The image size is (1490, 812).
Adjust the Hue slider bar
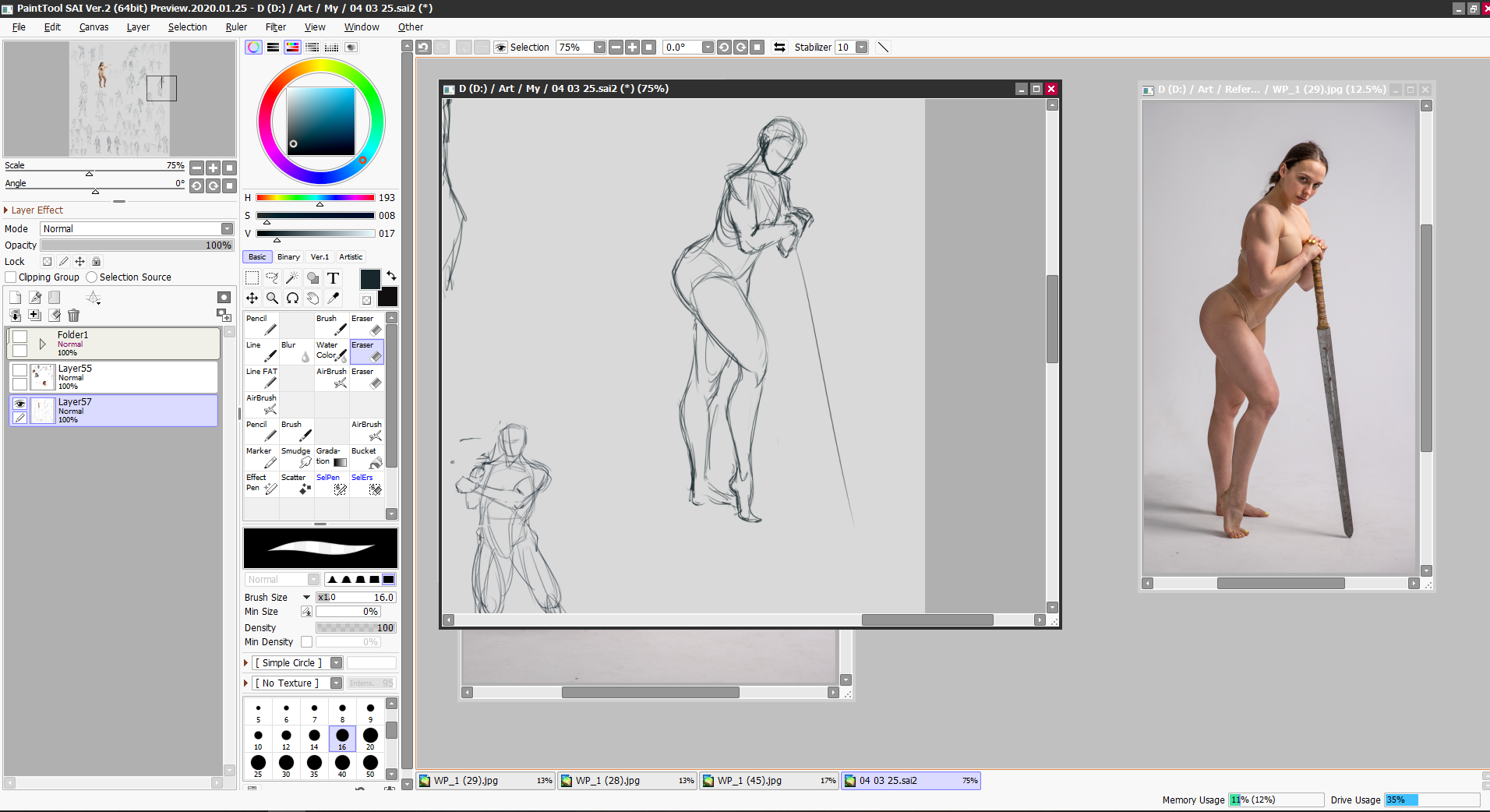[x=316, y=198]
